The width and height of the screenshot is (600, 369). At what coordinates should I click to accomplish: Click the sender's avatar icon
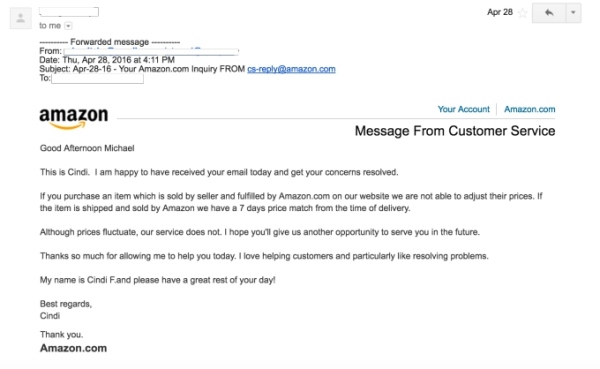21,18
